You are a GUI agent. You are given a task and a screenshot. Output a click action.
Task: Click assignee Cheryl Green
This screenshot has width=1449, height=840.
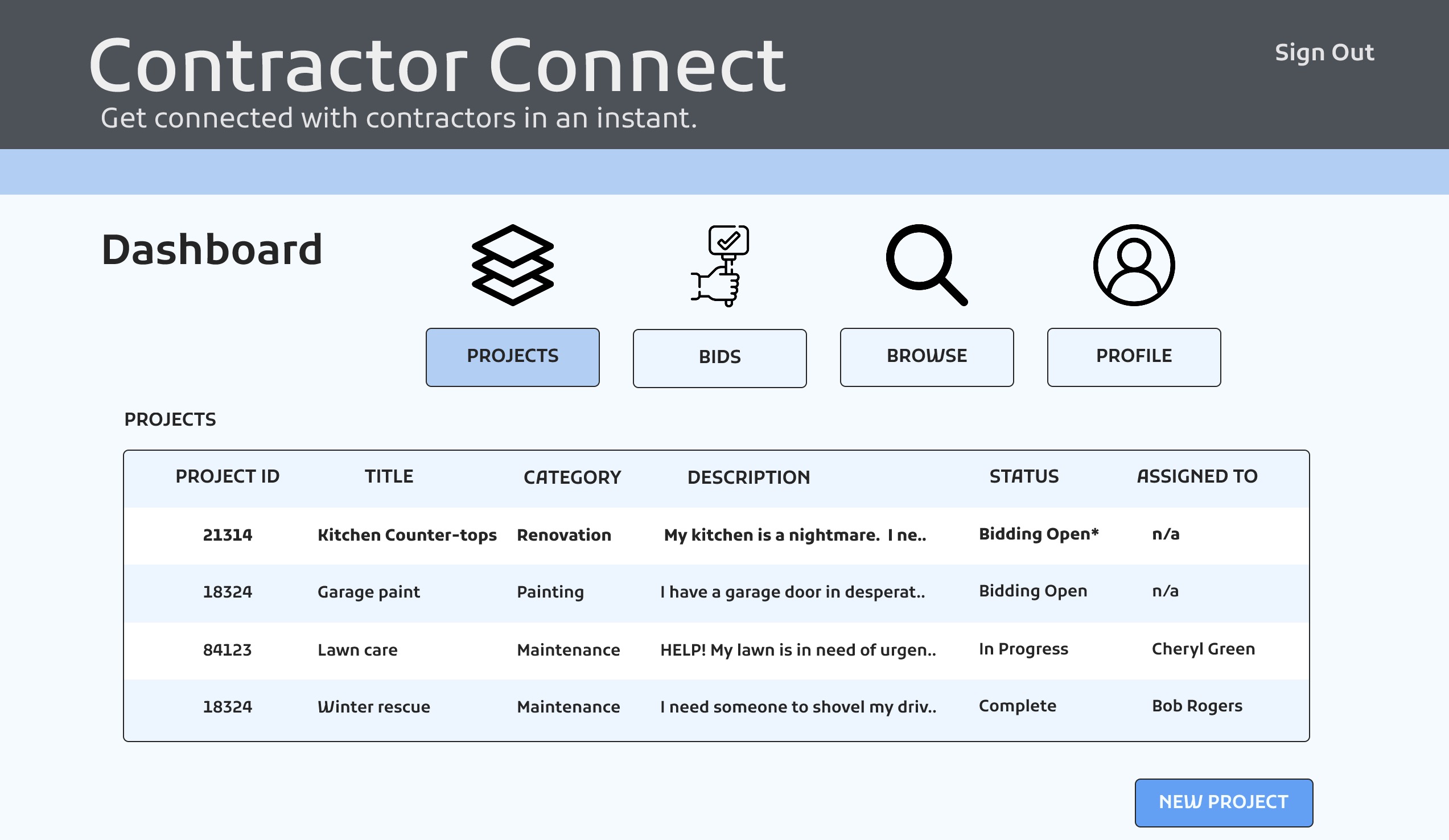pyautogui.click(x=1203, y=649)
